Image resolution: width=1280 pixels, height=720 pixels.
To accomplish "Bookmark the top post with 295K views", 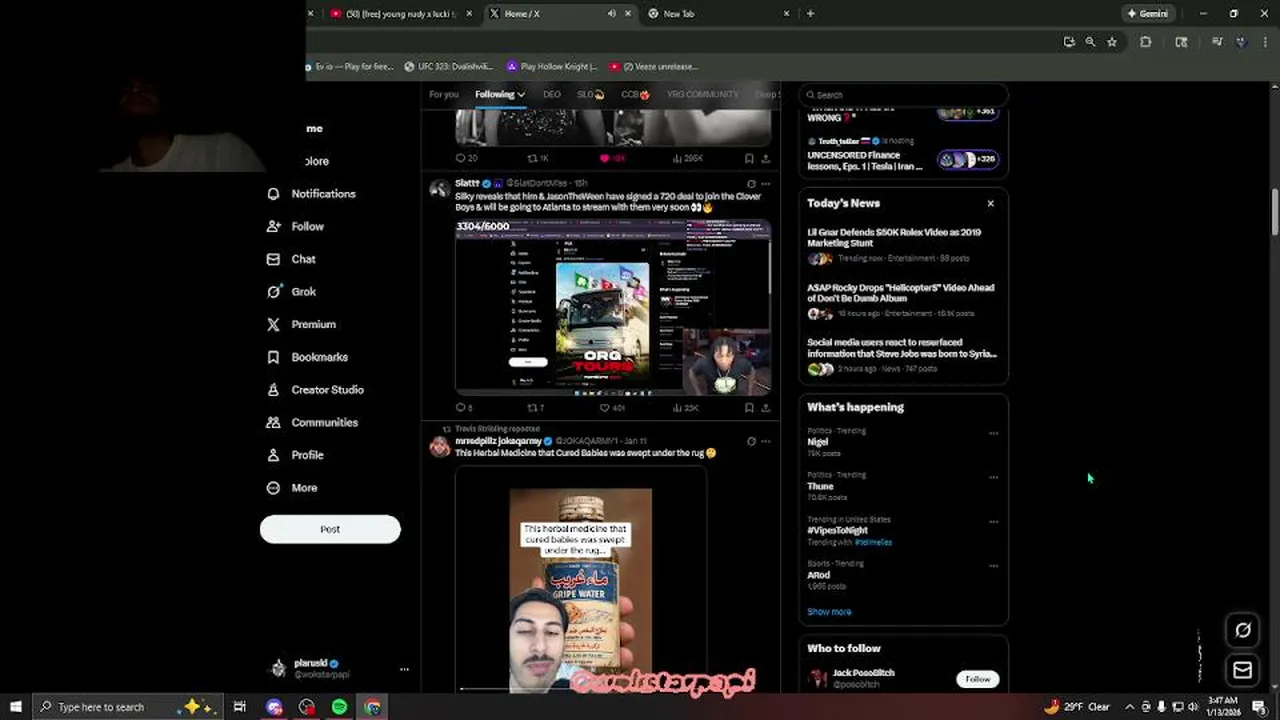I will click(749, 158).
